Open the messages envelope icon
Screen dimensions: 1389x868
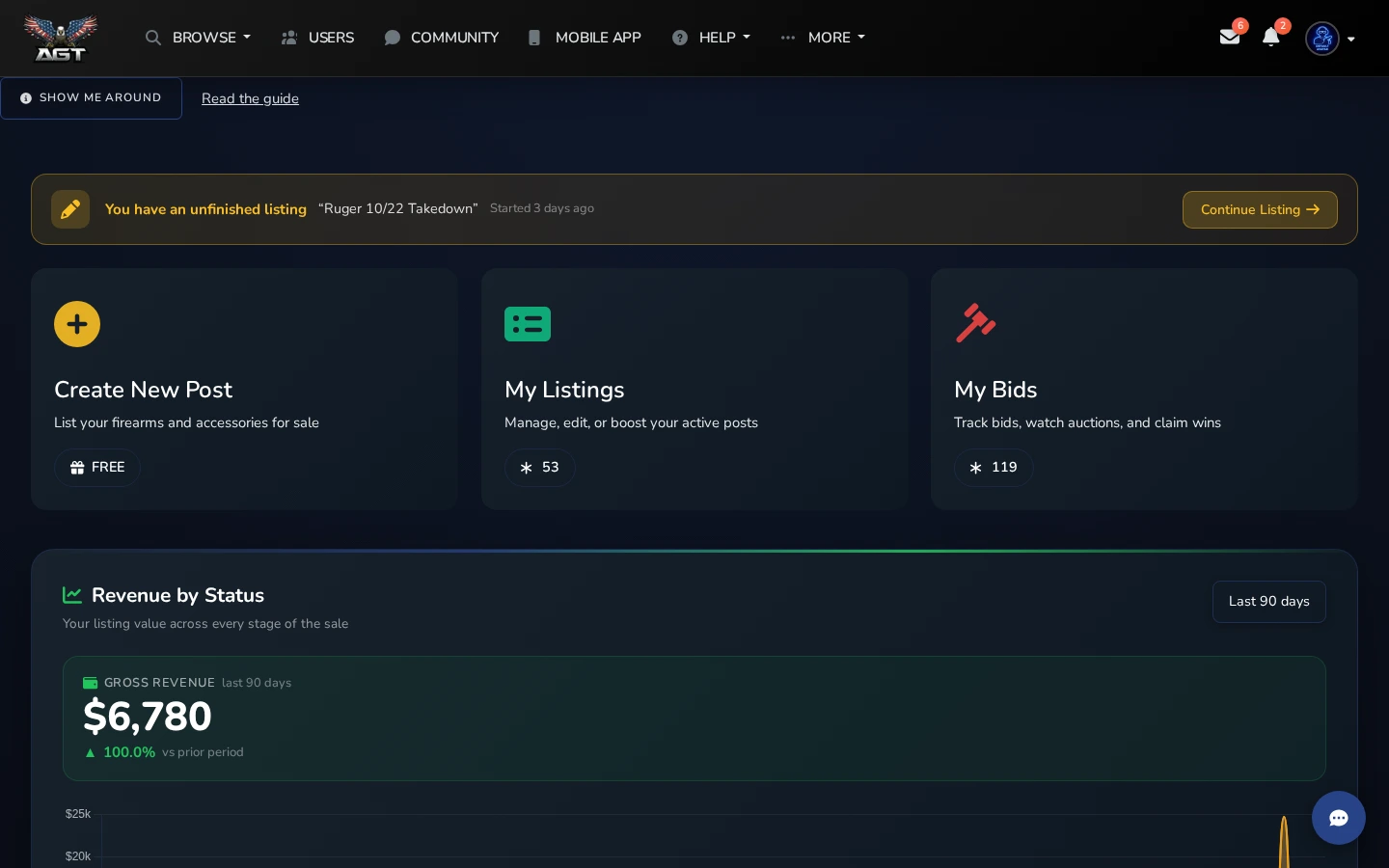pos(1230,37)
